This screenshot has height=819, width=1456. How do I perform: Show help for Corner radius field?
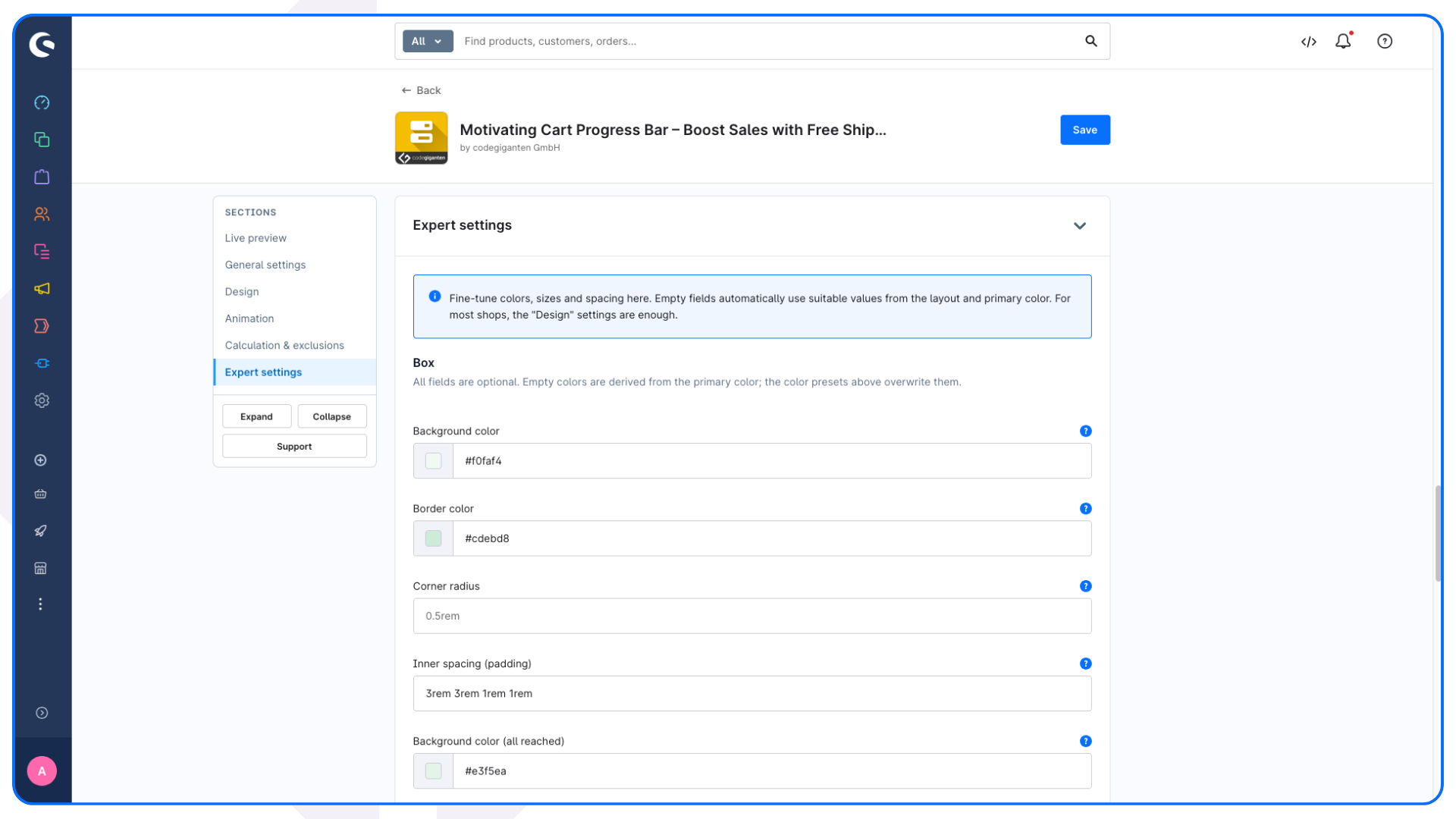coord(1085,586)
